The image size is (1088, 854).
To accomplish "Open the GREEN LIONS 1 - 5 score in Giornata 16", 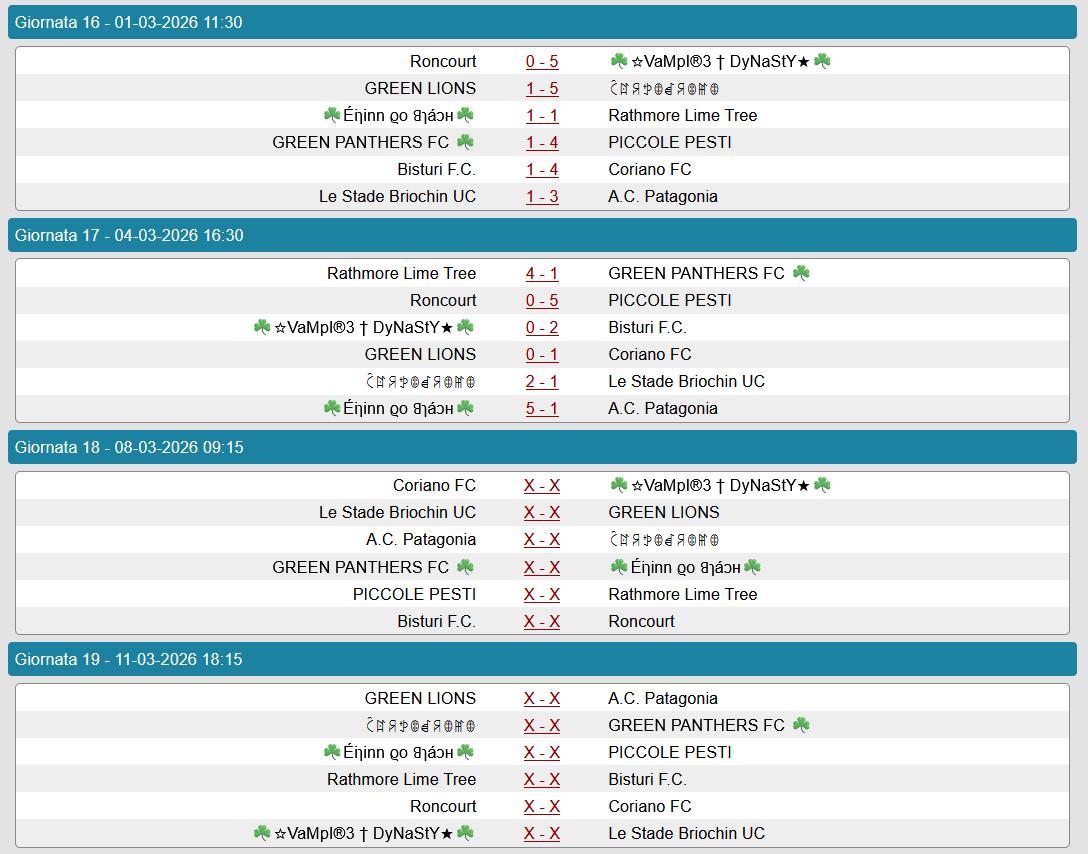I will (542, 89).
